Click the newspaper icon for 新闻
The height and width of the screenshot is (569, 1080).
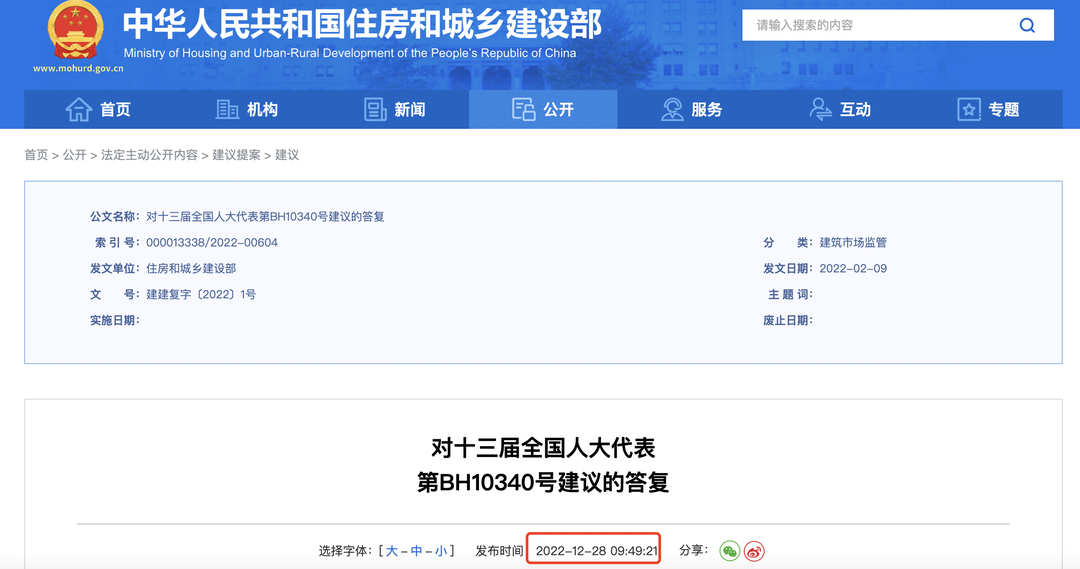(375, 110)
